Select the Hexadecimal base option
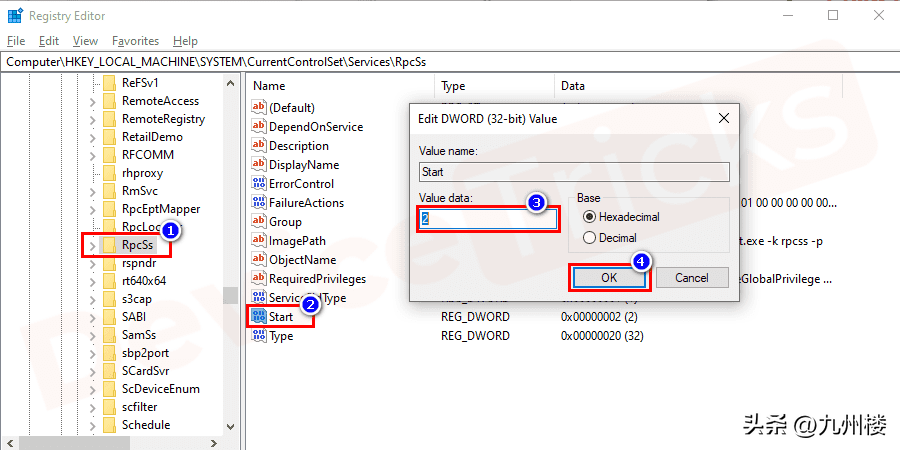The width and height of the screenshot is (900, 450). point(589,217)
